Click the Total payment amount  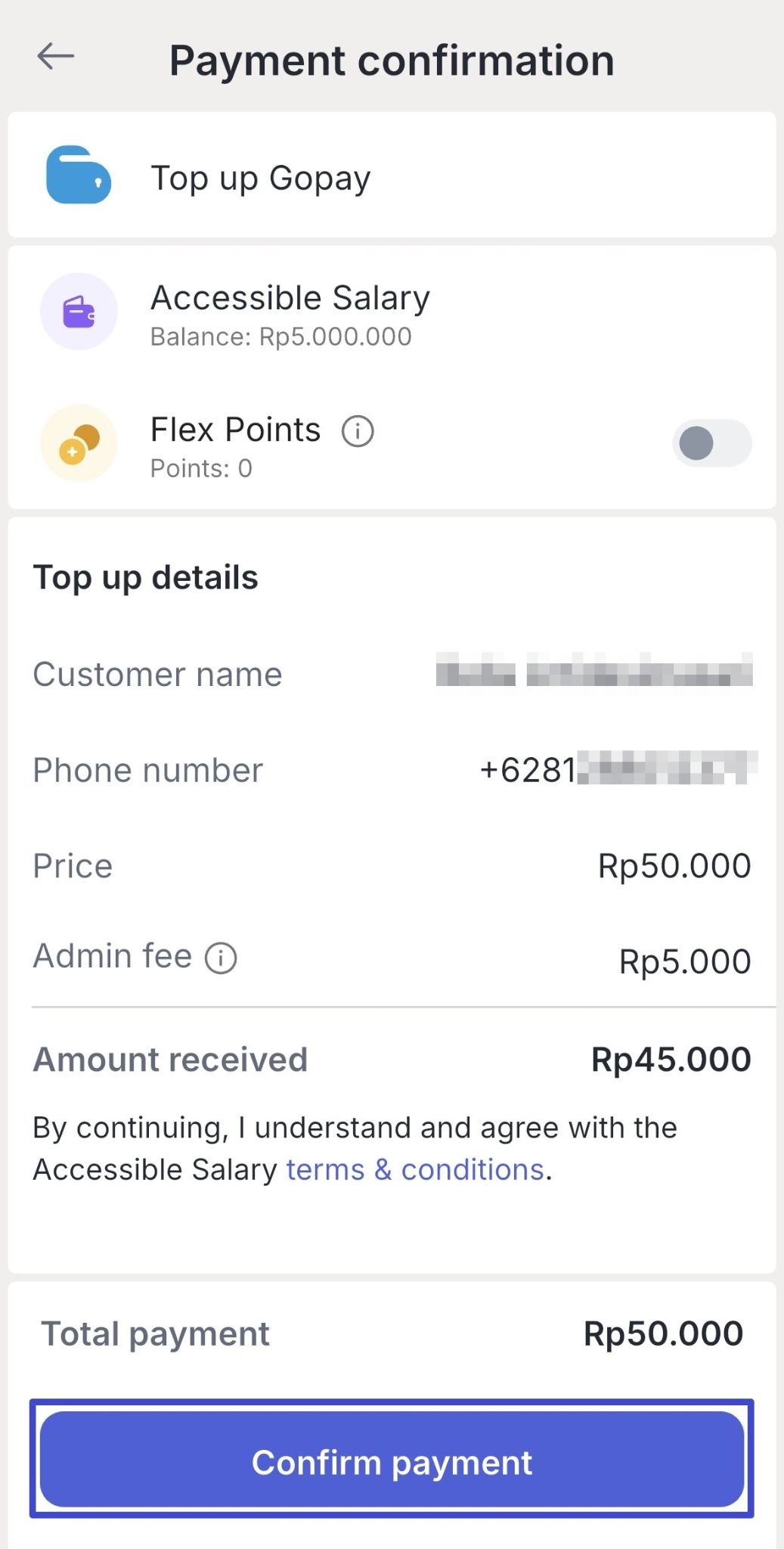pos(663,1334)
